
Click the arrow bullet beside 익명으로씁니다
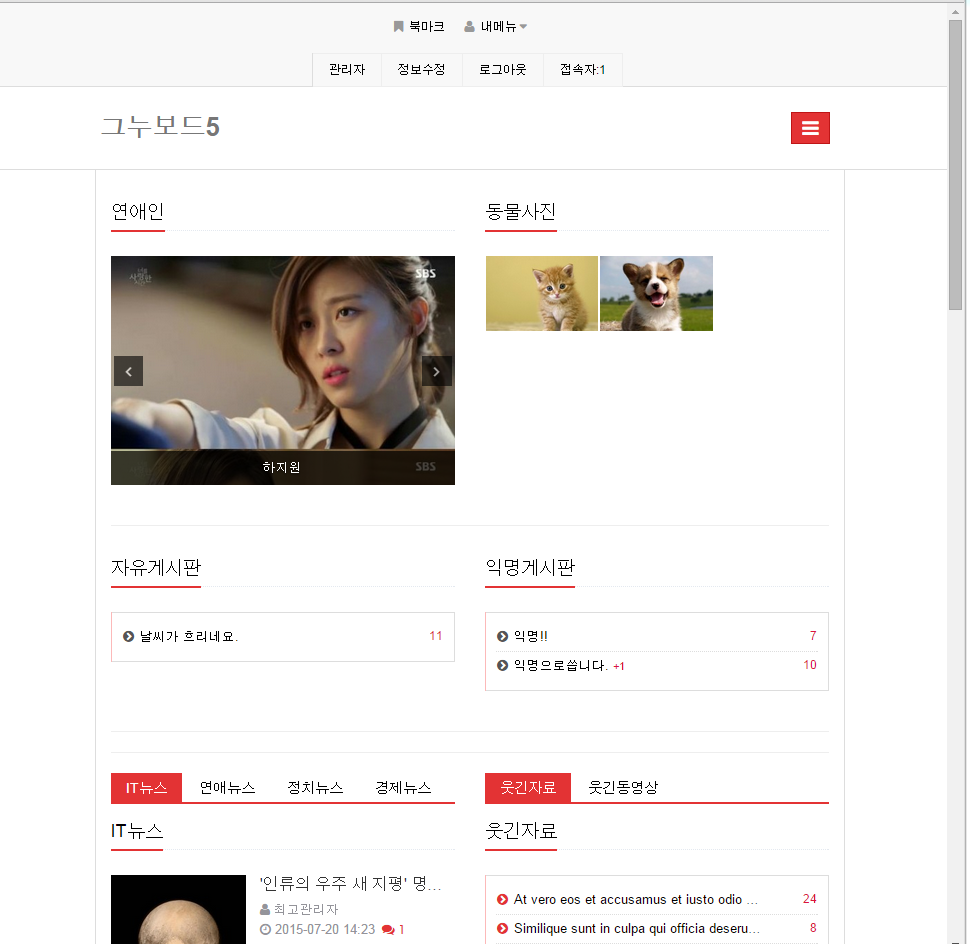tap(502, 666)
